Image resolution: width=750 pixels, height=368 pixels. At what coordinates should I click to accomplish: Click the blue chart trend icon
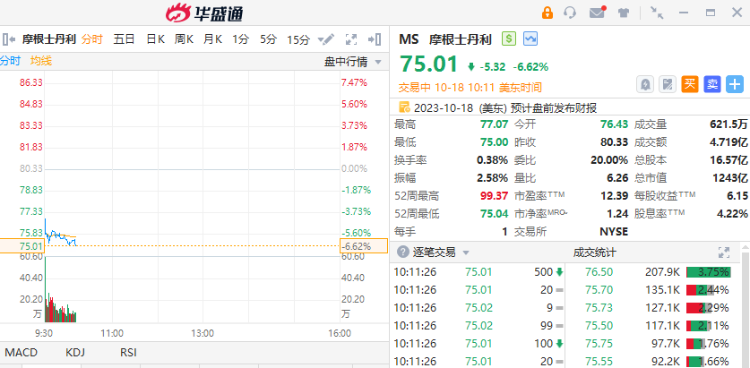pyautogui.click(x=530, y=39)
